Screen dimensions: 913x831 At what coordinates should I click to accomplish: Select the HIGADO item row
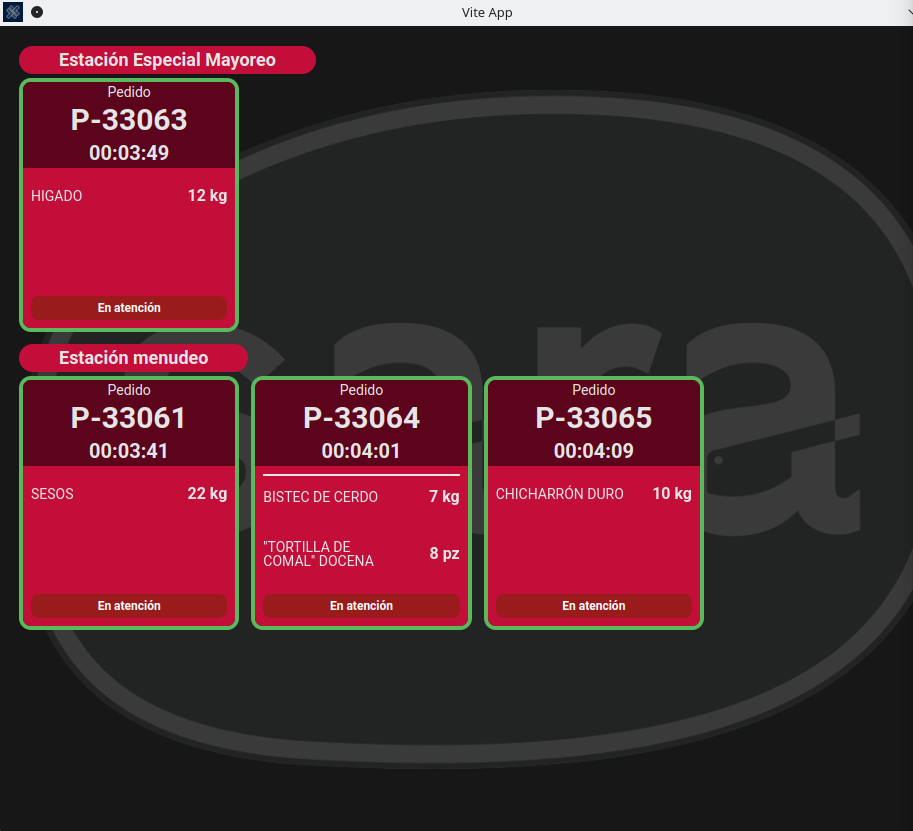(x=129, y=196)
